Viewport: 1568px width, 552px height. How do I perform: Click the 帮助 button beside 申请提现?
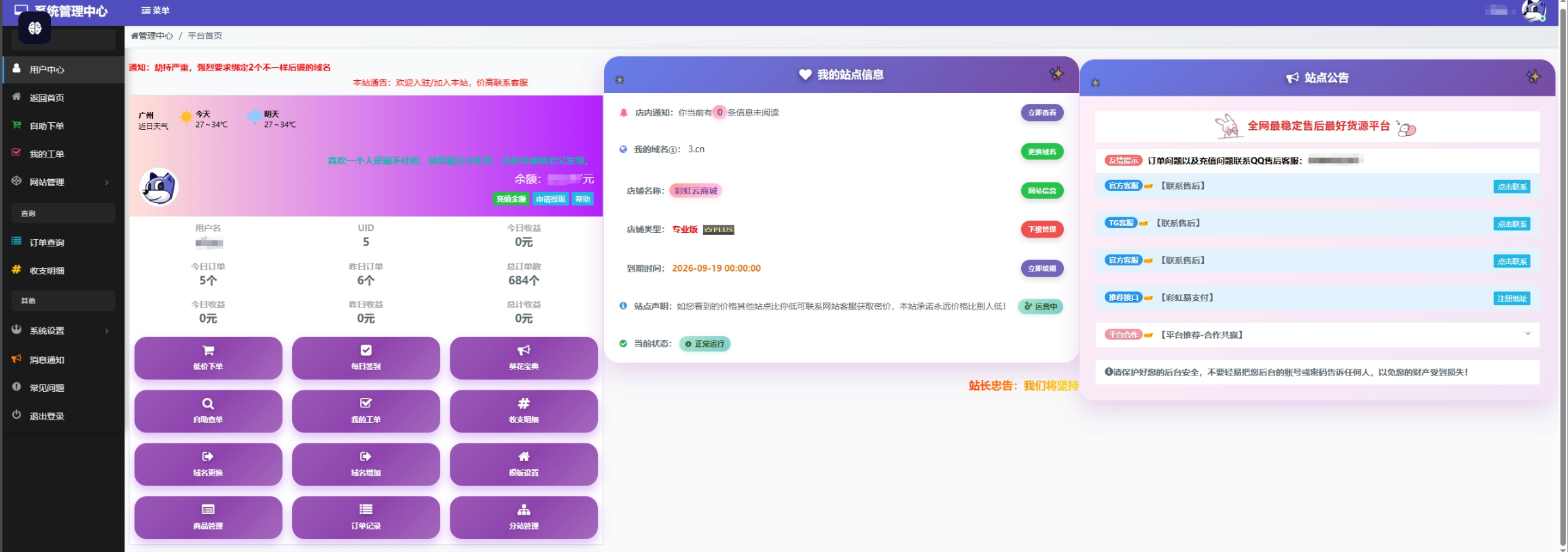[583, 199]
